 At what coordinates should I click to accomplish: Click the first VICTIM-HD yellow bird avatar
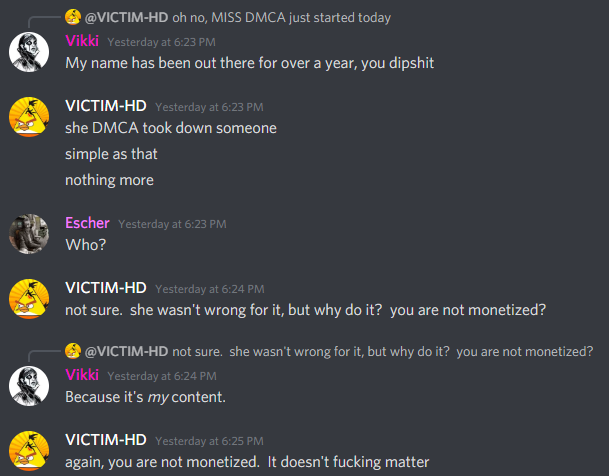(29, 117)
